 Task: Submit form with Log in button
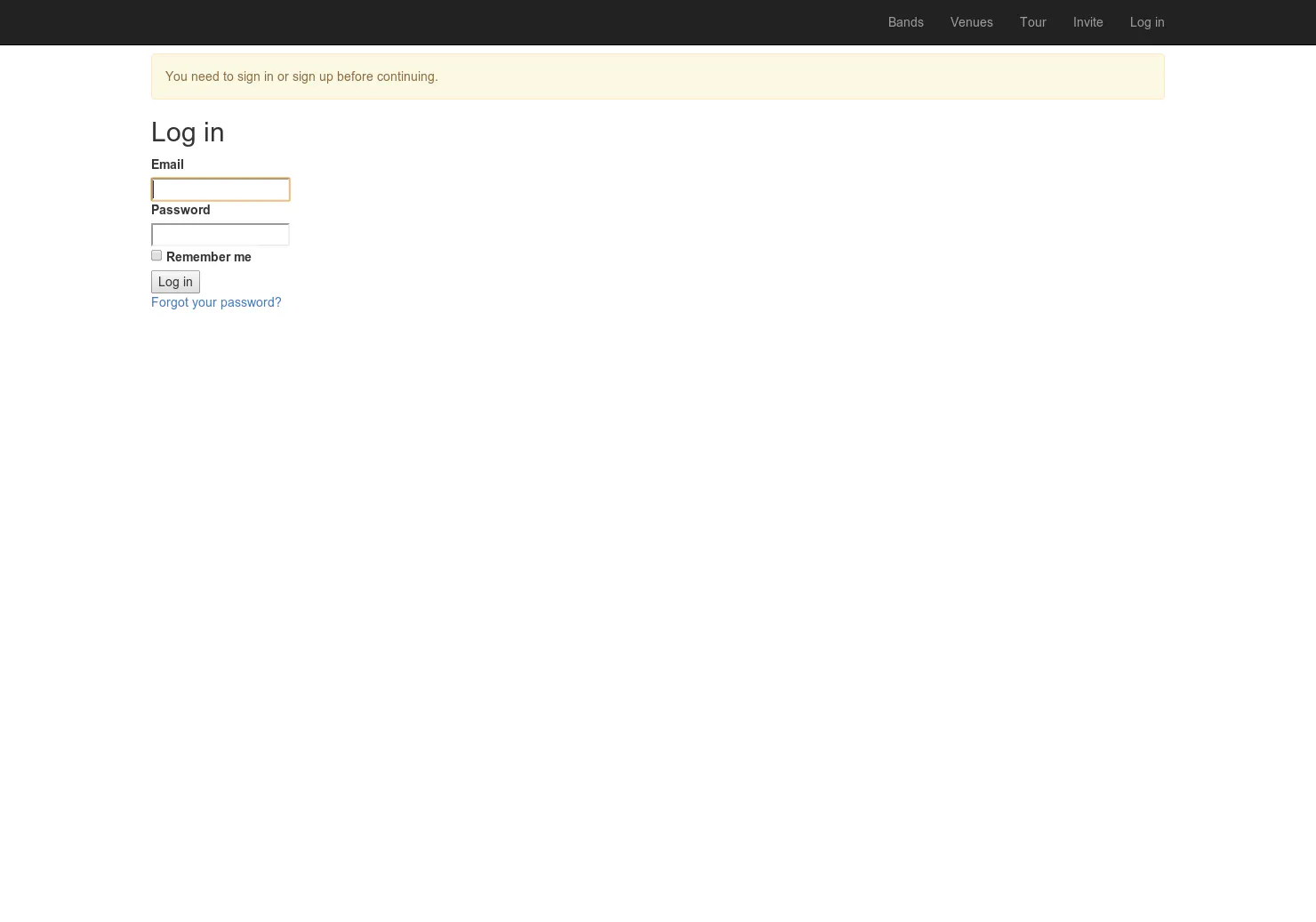(175, 282)
